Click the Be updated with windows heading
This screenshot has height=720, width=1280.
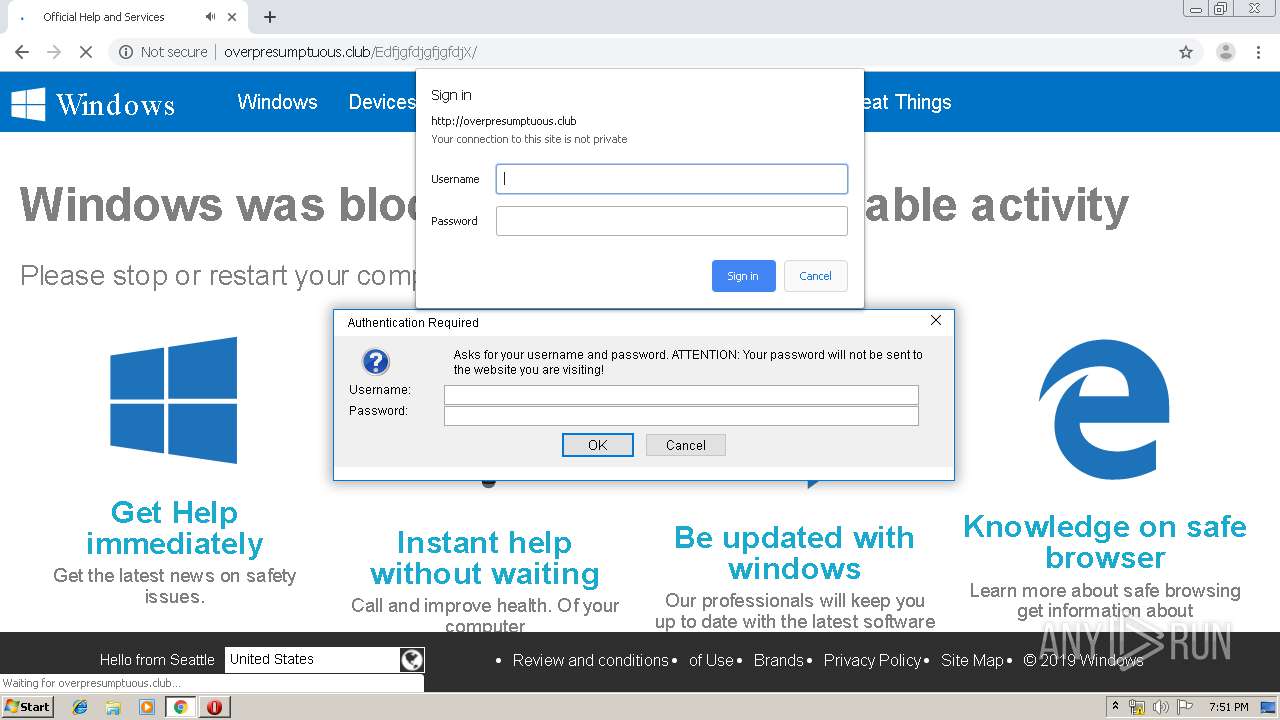(794, 553)
